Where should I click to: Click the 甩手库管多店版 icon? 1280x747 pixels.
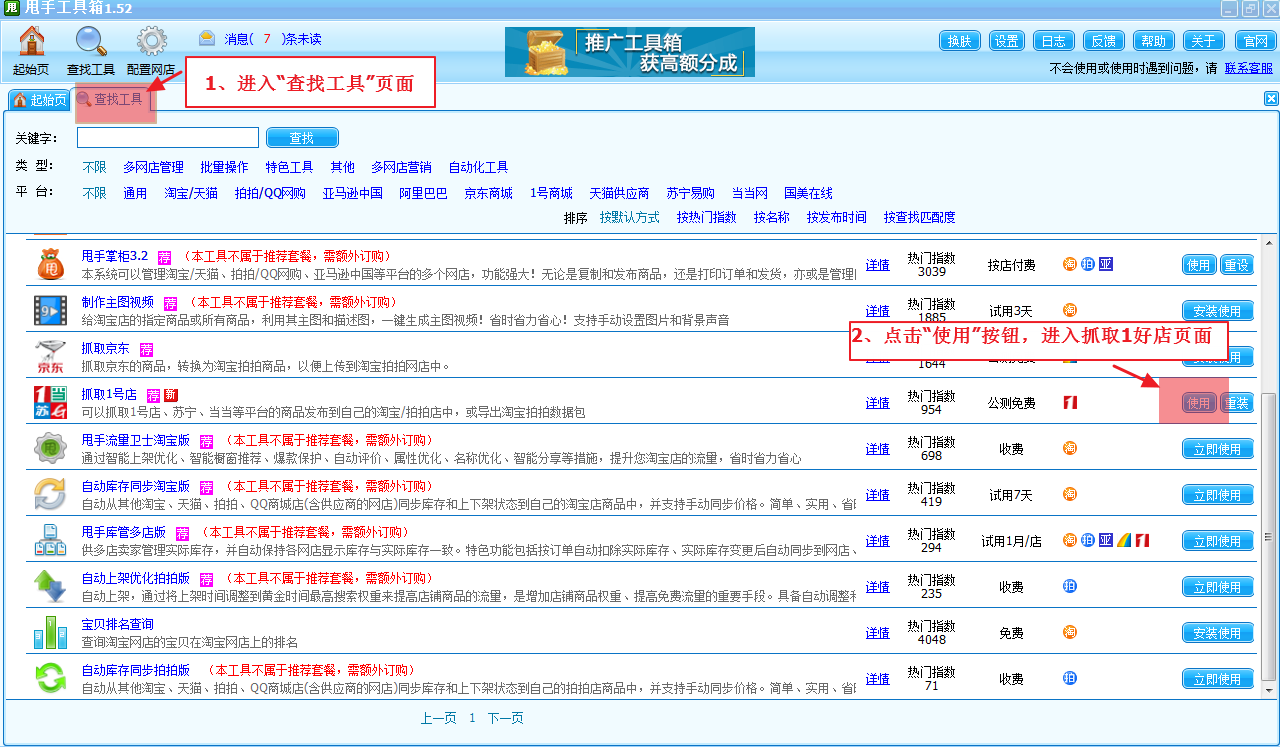pos(50,541)
